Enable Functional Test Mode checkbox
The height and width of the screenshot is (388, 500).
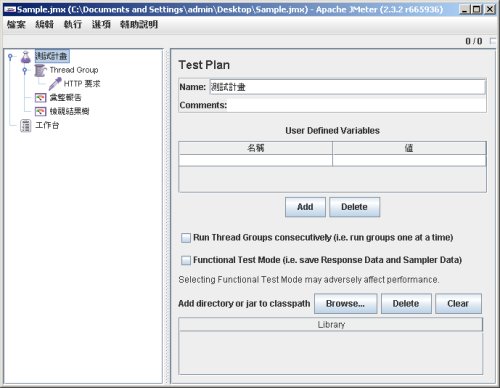click(x=186, y=260)
